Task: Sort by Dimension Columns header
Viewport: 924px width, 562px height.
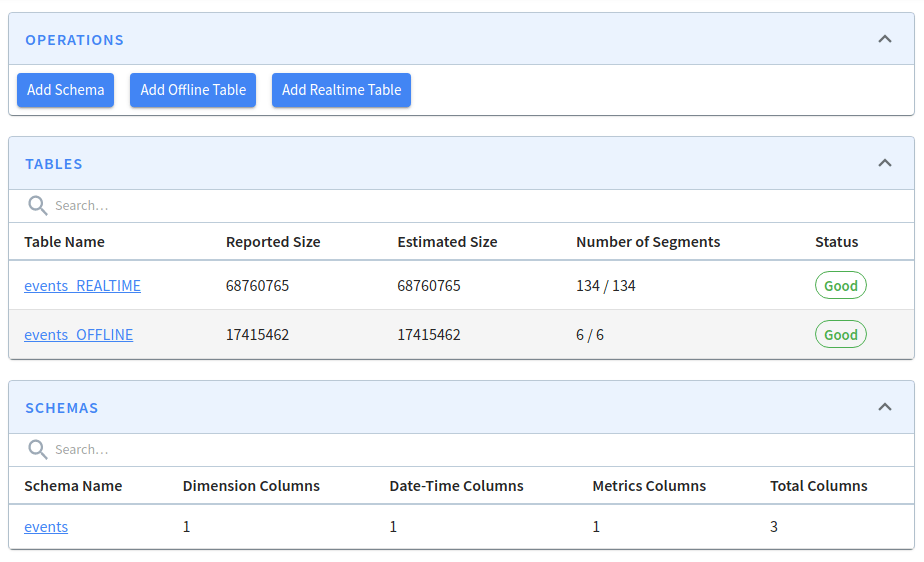Action: (251, 486)
